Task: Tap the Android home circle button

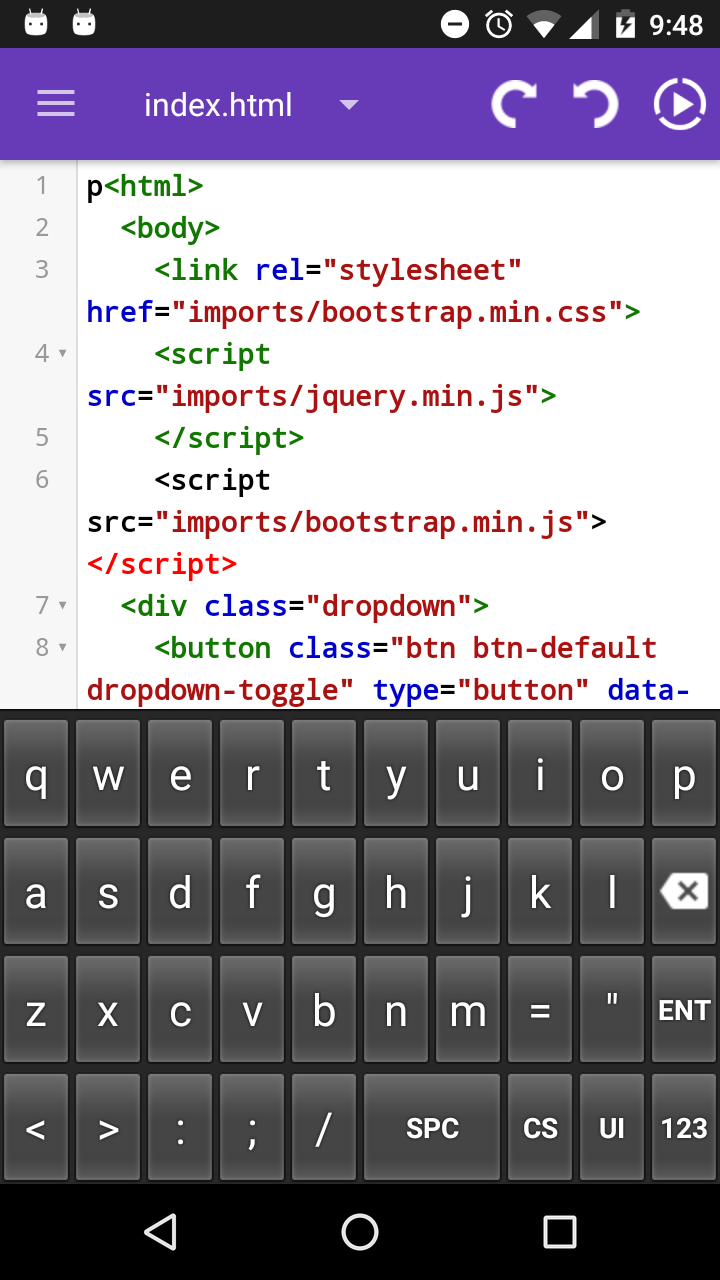Action: [x=360, y=1232]
